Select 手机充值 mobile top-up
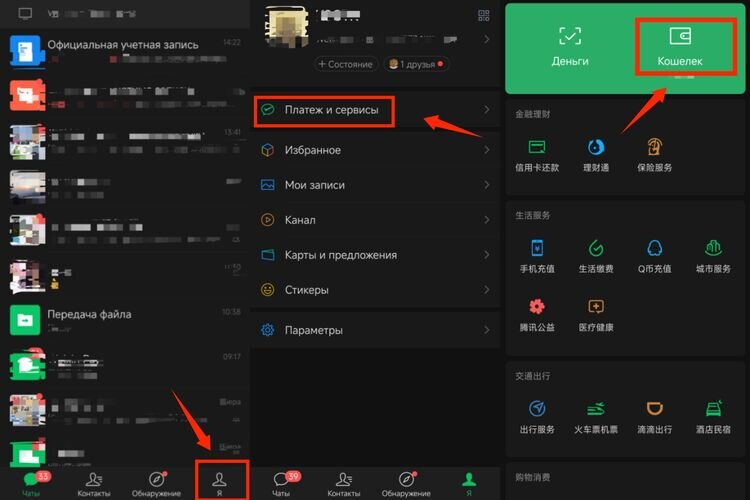Image resolution: width=750 pixels, height=500 pixels. 537,256
